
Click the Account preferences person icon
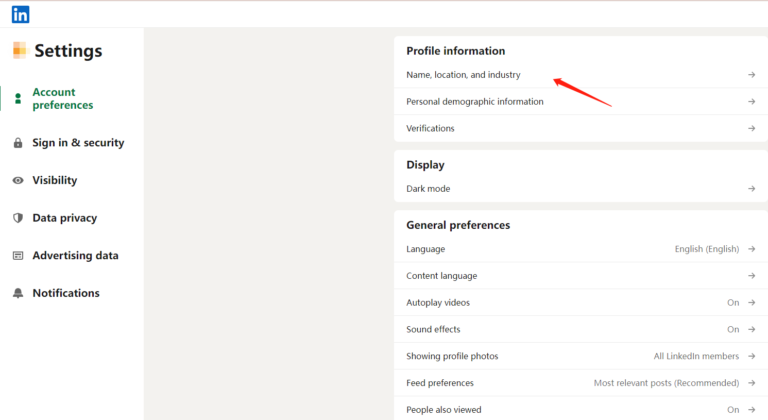click(18, 98)
